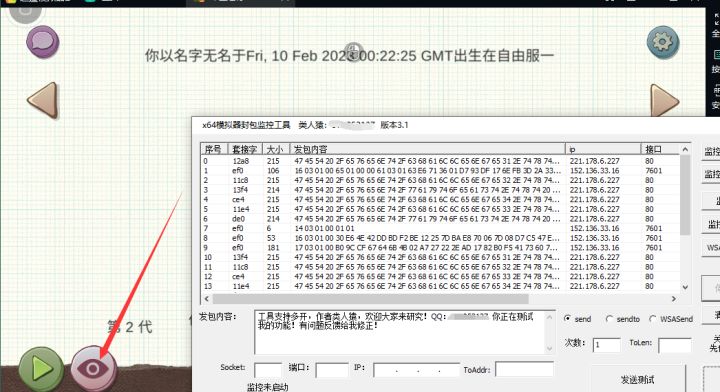
Task: Select packet row 3 with socket 13f4
Action: pyautogui.click(x=440, y=190)
